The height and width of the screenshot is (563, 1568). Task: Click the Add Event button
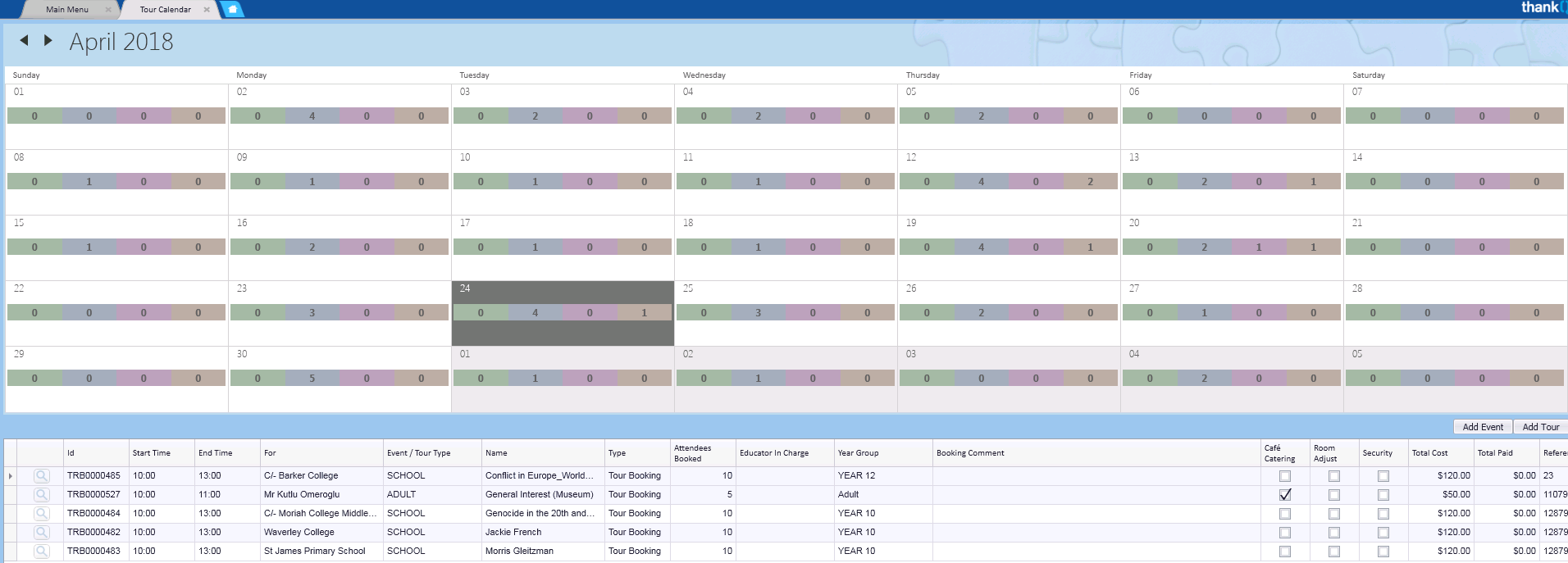point(1483,427)
